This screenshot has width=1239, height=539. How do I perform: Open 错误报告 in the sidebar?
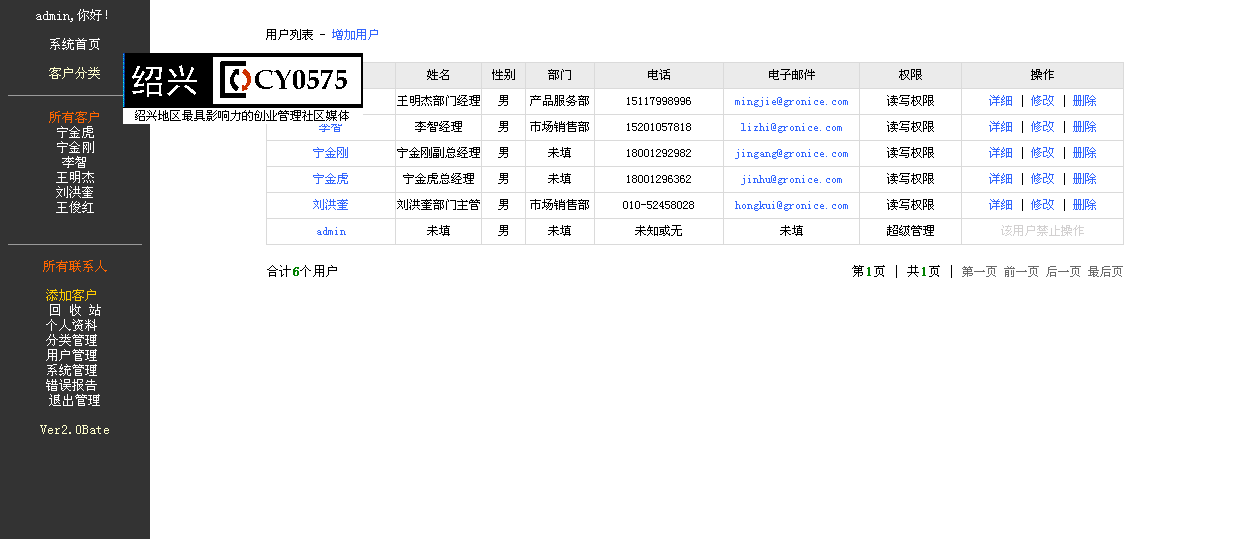coord(71,385)
